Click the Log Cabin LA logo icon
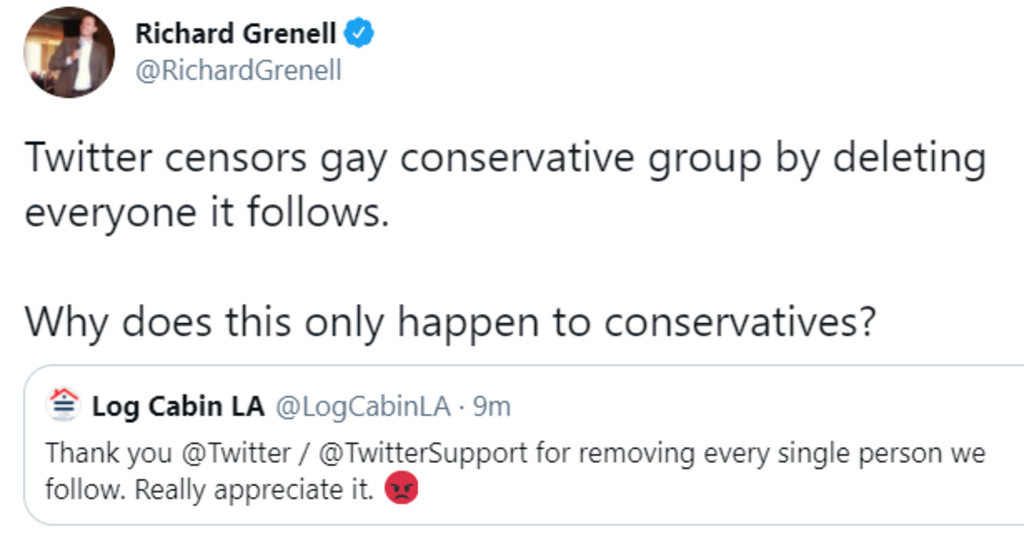The image size is (1024, 534). (x=65, y=405)
